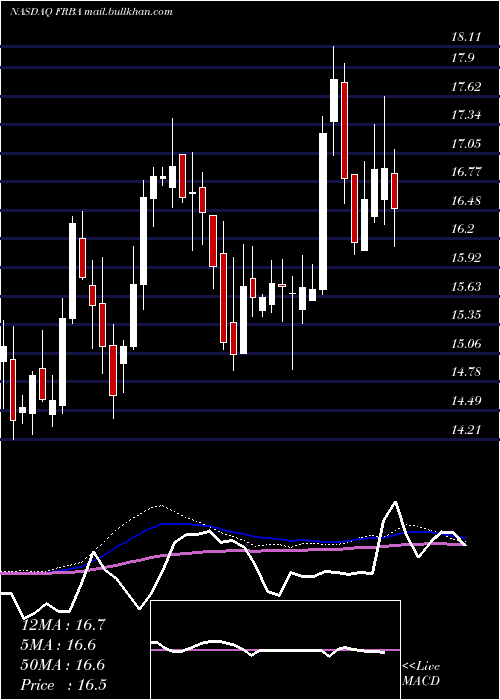Select the 17.9 price axis label
This screenshot has width=500, height=700.
pos(462,58)
